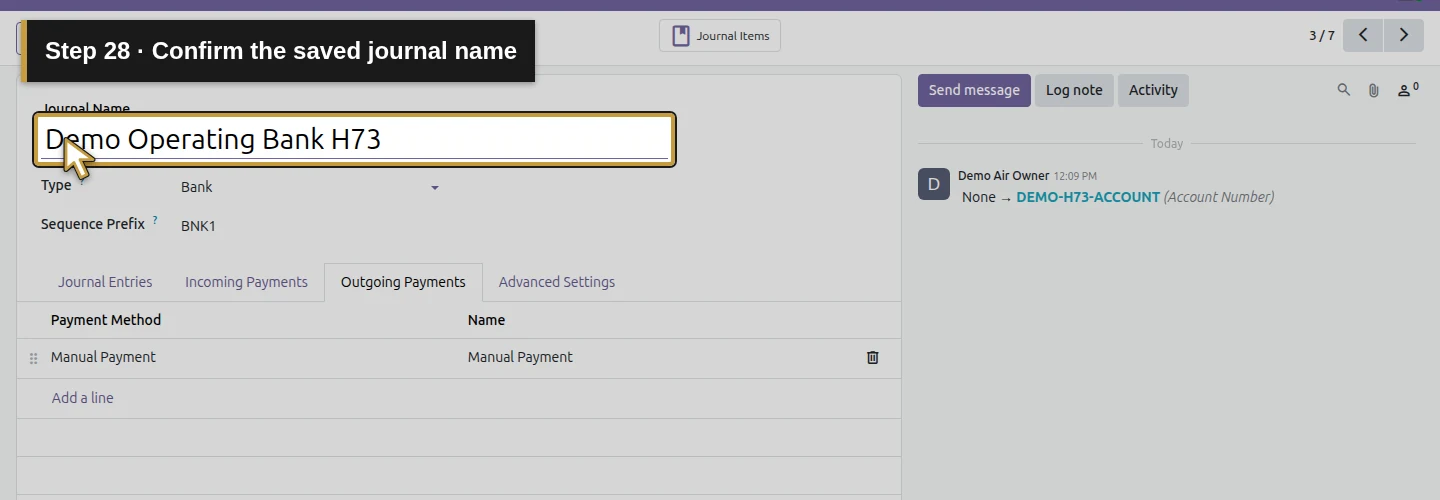Click the Demo Air Owner author name
This screenshot has height=500, width=1440.
click(x=1003, y=176)
